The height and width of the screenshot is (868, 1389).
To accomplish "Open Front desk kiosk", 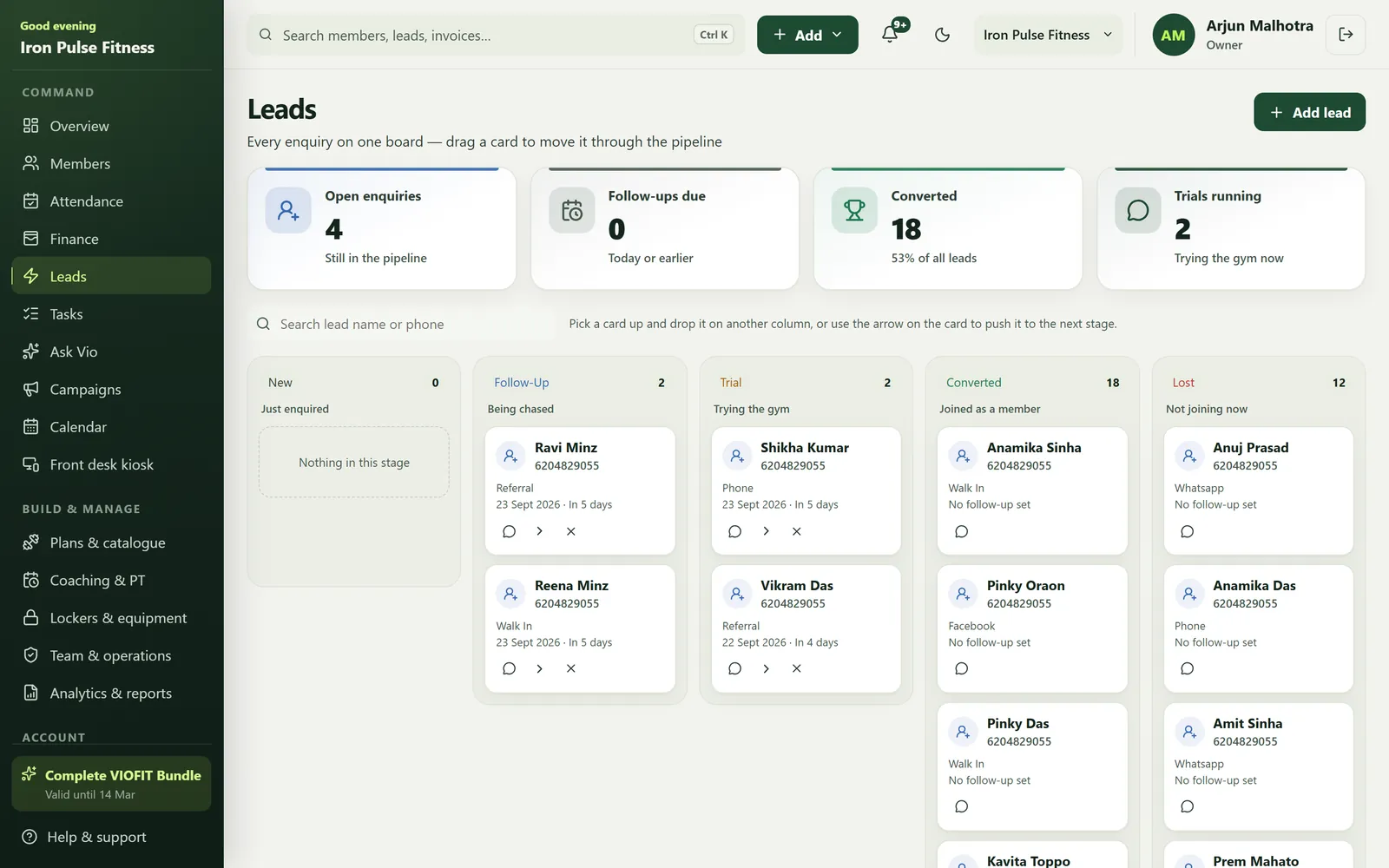I will 111,464.
